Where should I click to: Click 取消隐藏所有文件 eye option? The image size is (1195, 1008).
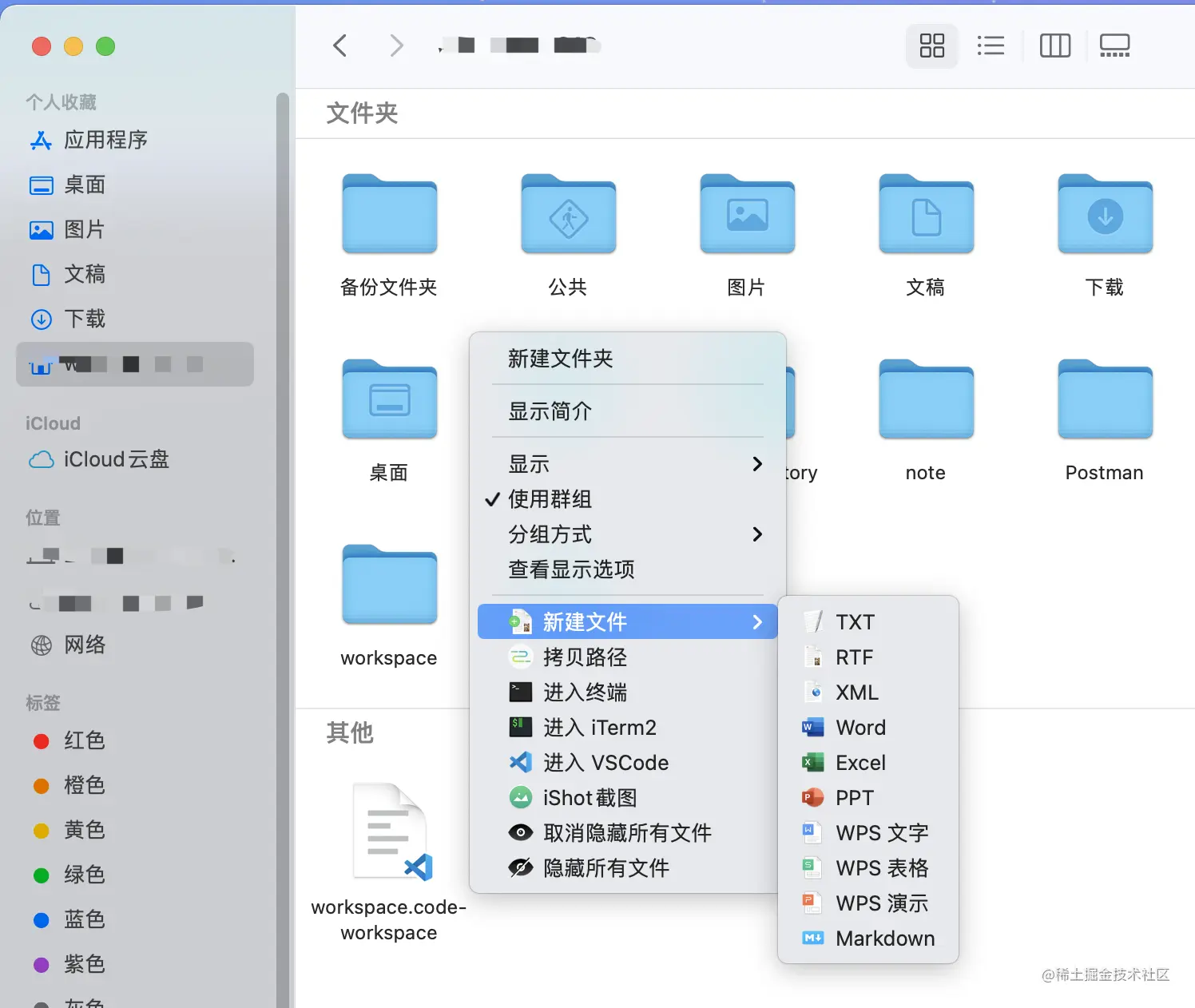[627, 833]
